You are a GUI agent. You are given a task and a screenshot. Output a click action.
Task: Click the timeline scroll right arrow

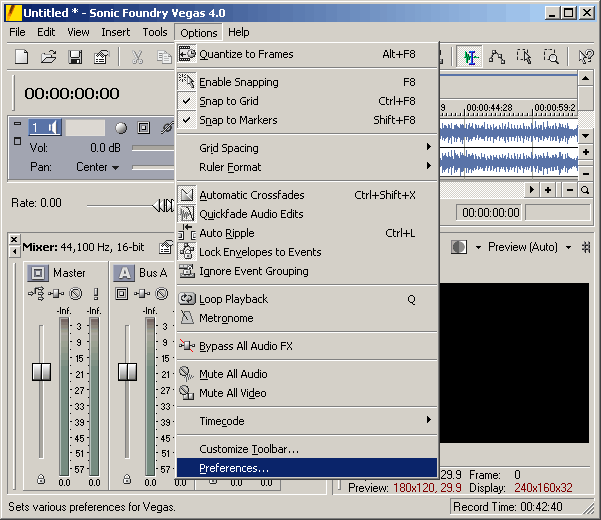[x=532, y=190]
